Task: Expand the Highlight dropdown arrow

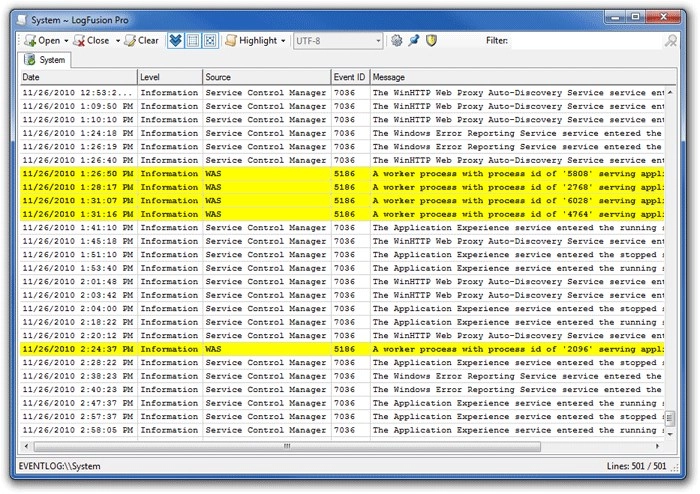Action: pyautogui.click(x=283, y=41)
